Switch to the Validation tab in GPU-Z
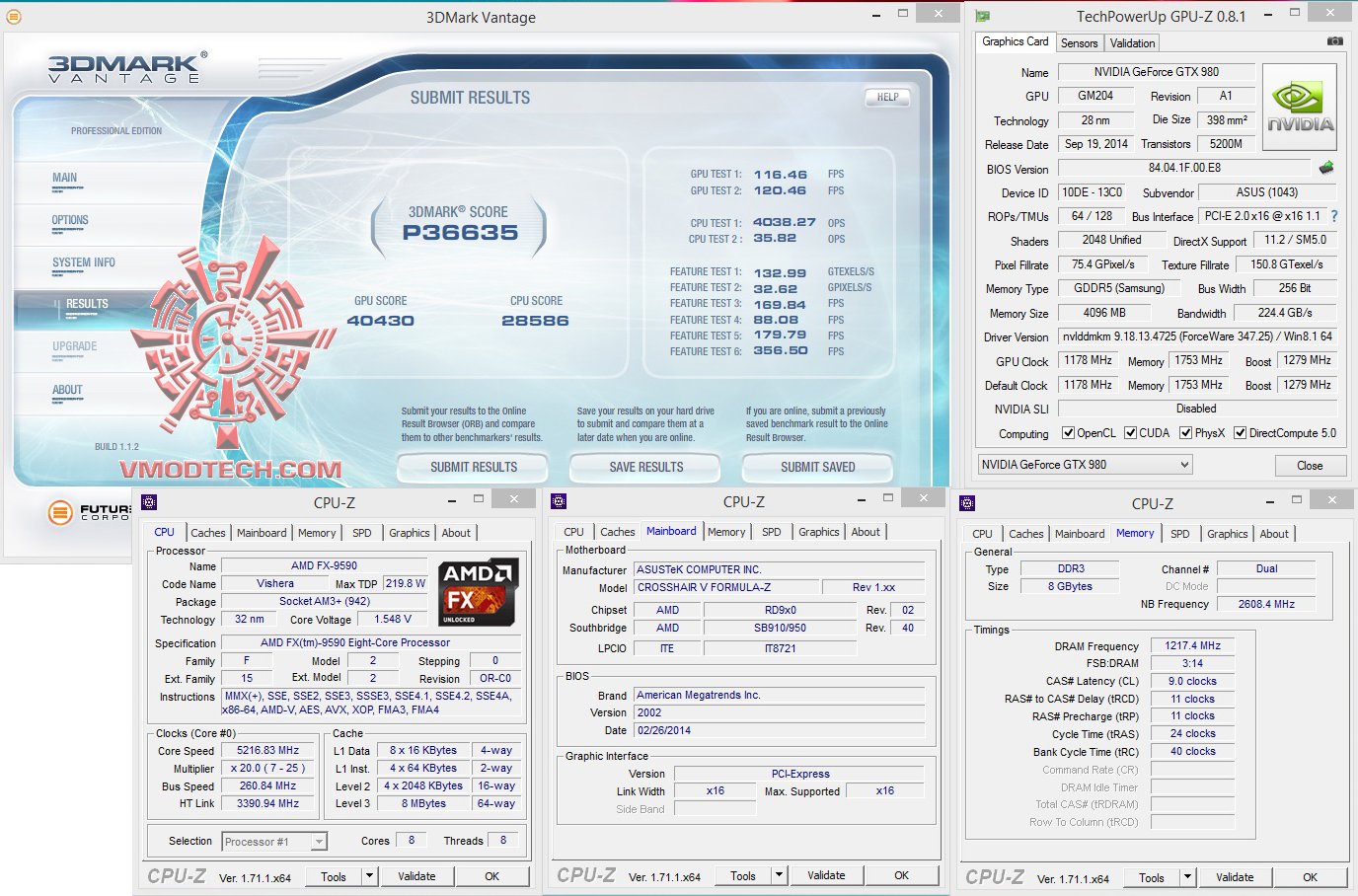The height and width of the screenshot is (896, 1358). click(x=1132, y=43)
